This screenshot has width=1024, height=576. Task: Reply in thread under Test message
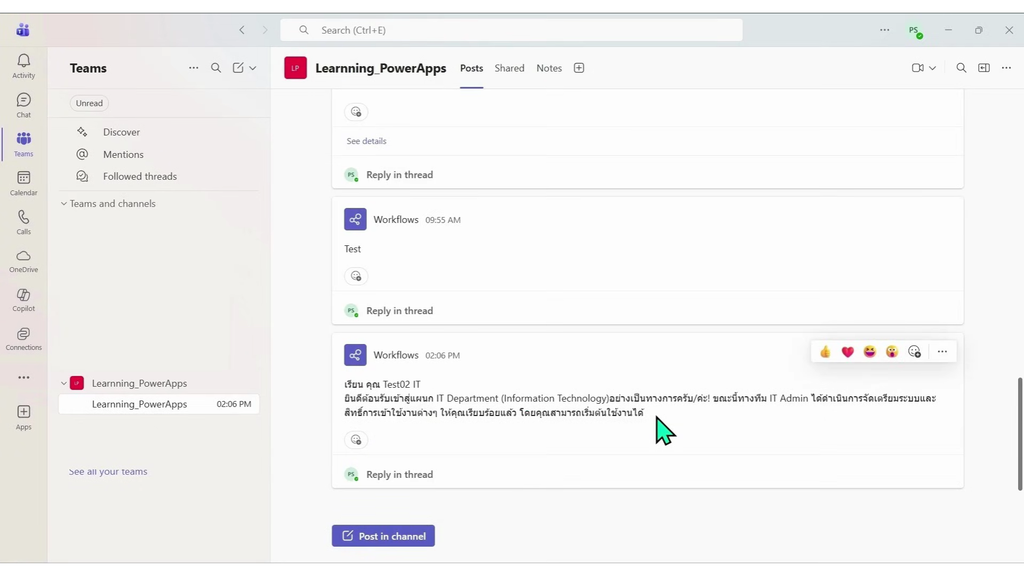point(400,311)
